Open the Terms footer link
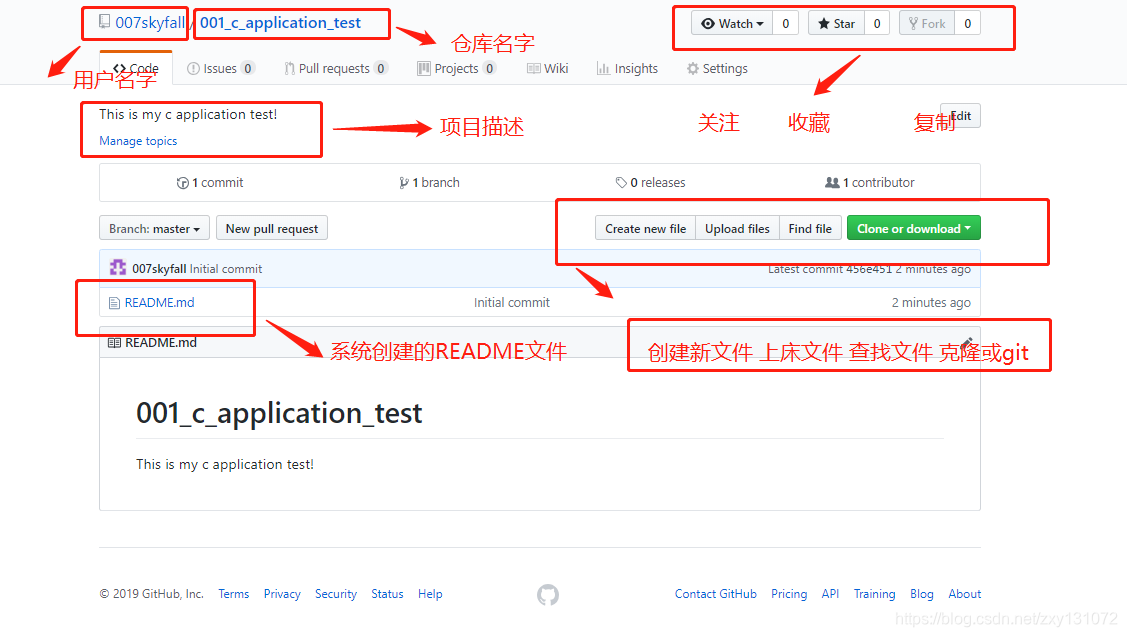 (x=234, y=594)
